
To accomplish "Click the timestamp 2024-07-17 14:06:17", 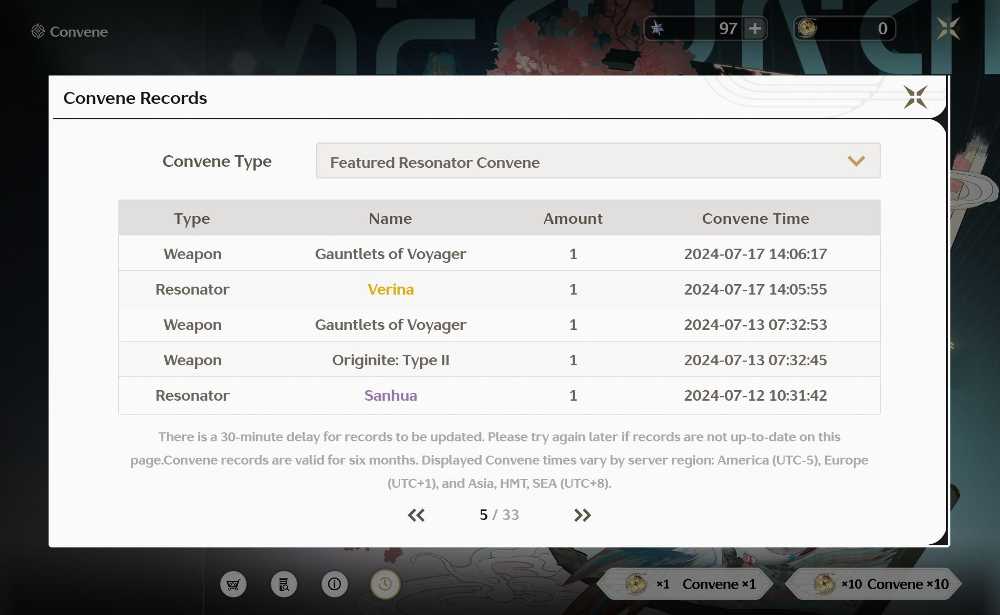I will [x=755, y=254].
